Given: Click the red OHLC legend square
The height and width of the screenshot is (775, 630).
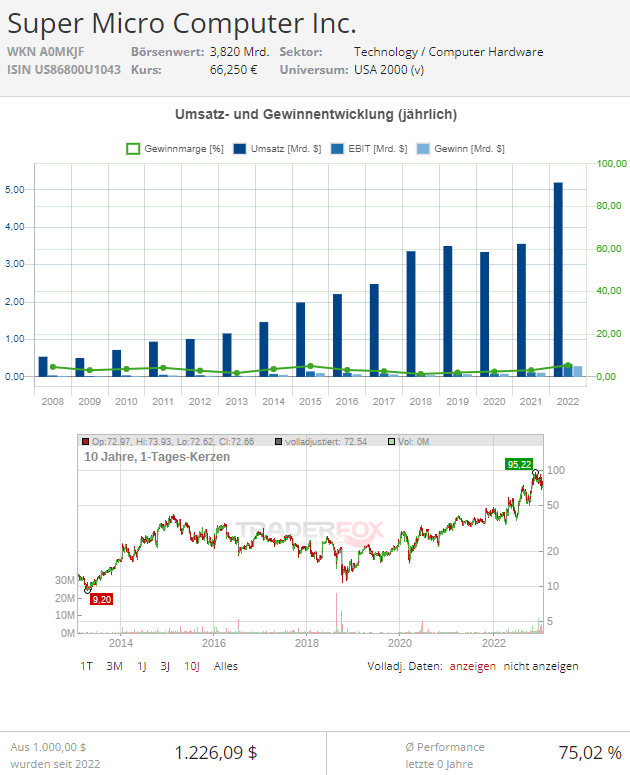Looking at the screenshot, I should 85,441.
